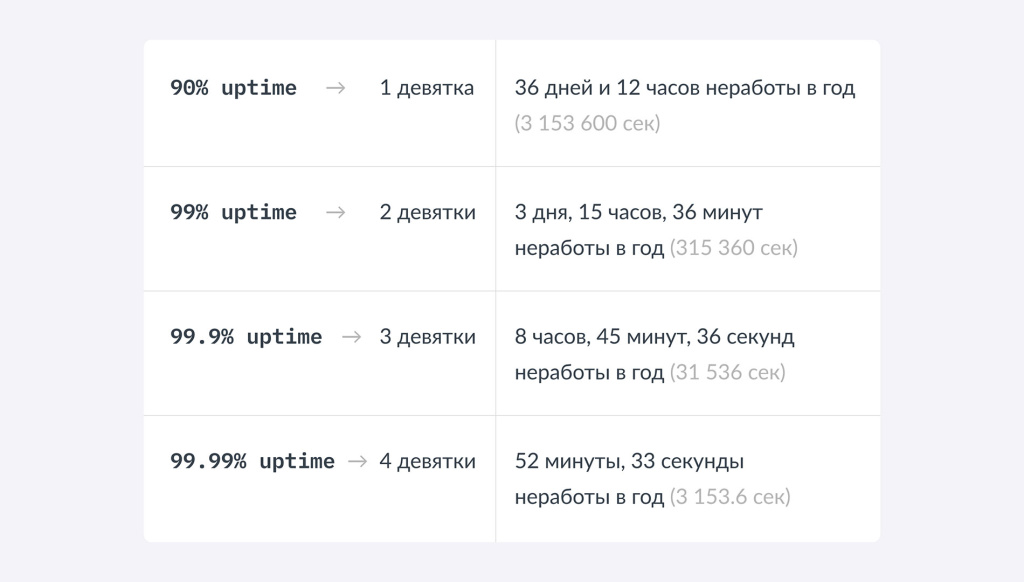The height and width of the screenshot is (582, 1024).
Task: Click "3 дня, 15 часов, 36 минут" text
Action: coord(638,212)
